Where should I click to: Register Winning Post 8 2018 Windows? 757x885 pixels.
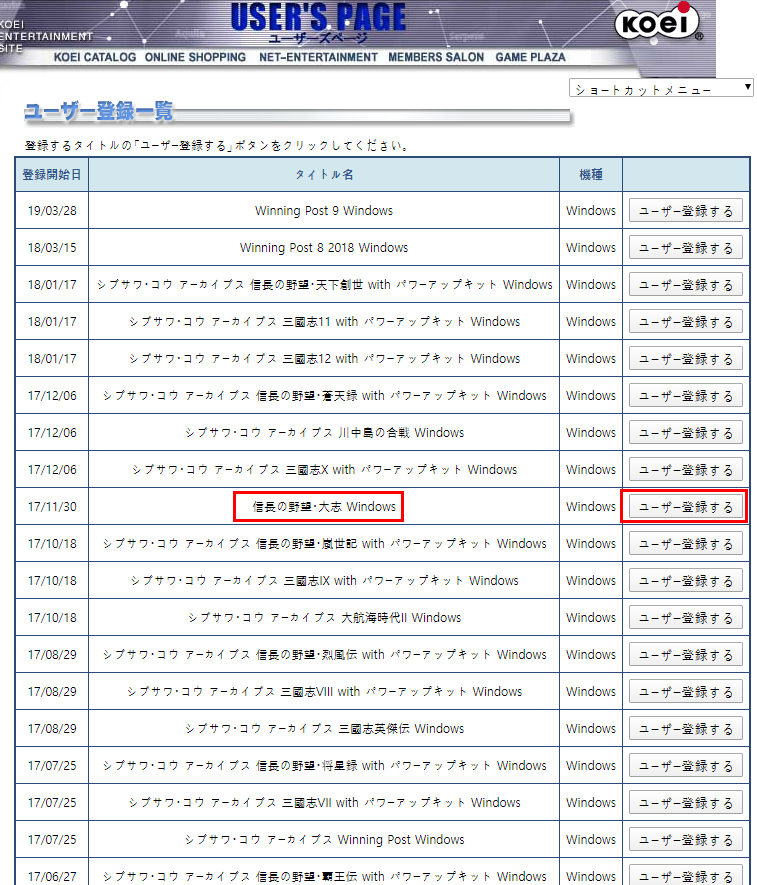tap(686, 248)
